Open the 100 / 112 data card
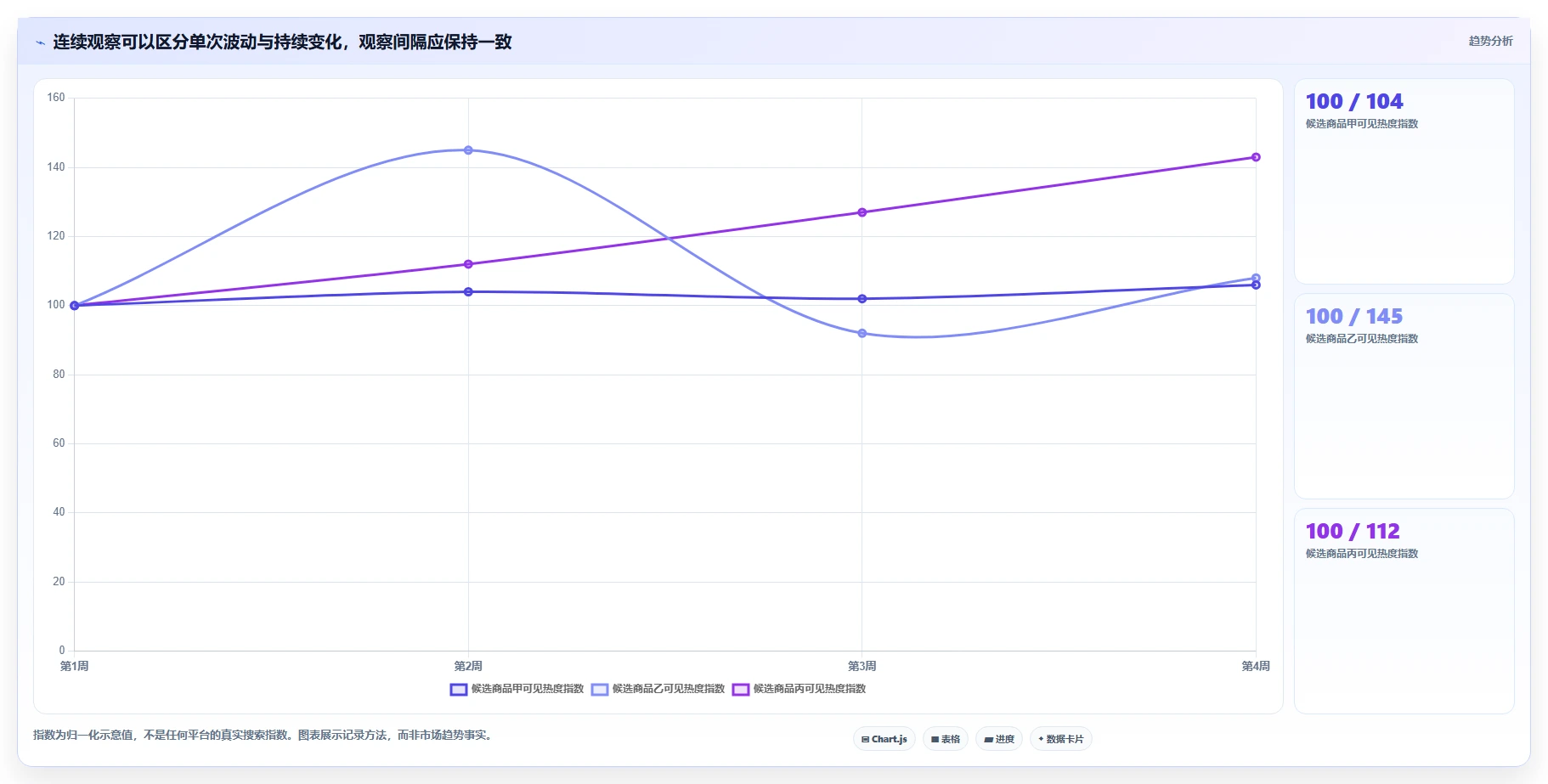Viewport: 1548px width, 784px height. (1404, 612)
